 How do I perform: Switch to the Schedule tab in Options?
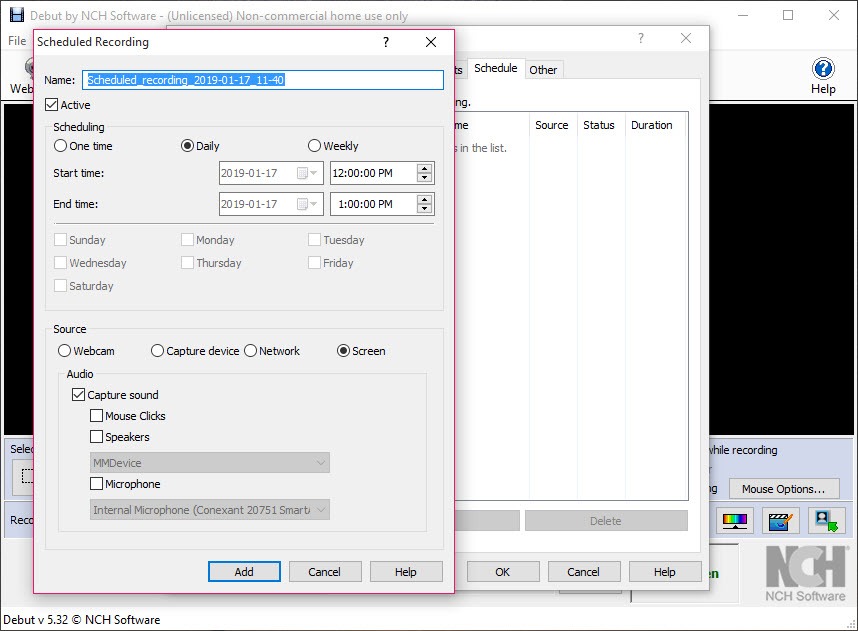[x=495, y=68]
